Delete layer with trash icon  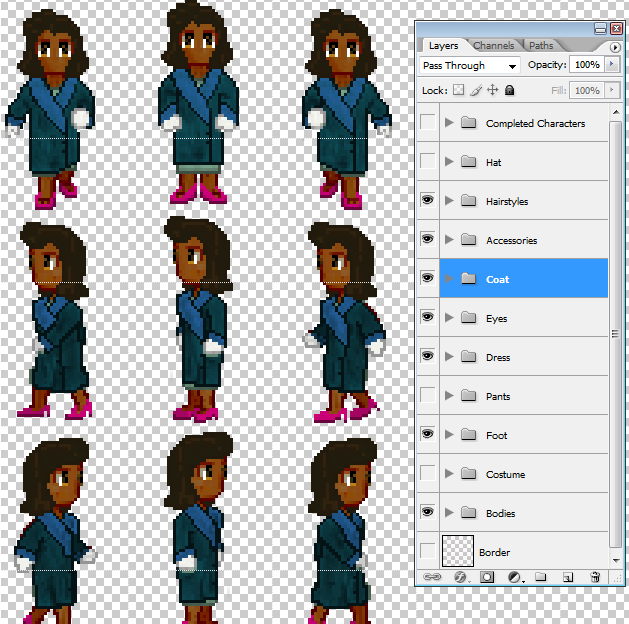(595, 577)
